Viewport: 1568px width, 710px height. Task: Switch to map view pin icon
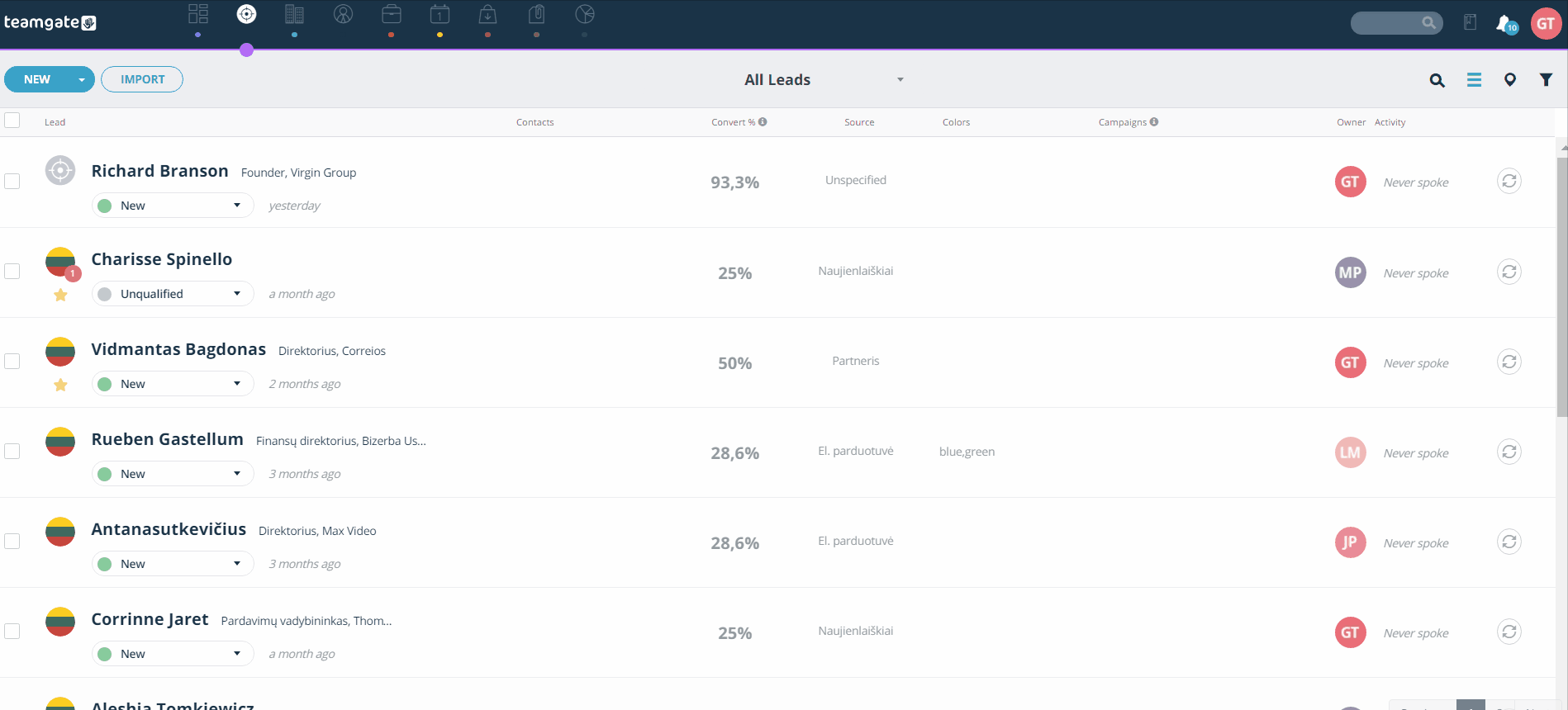(1510, 80)
